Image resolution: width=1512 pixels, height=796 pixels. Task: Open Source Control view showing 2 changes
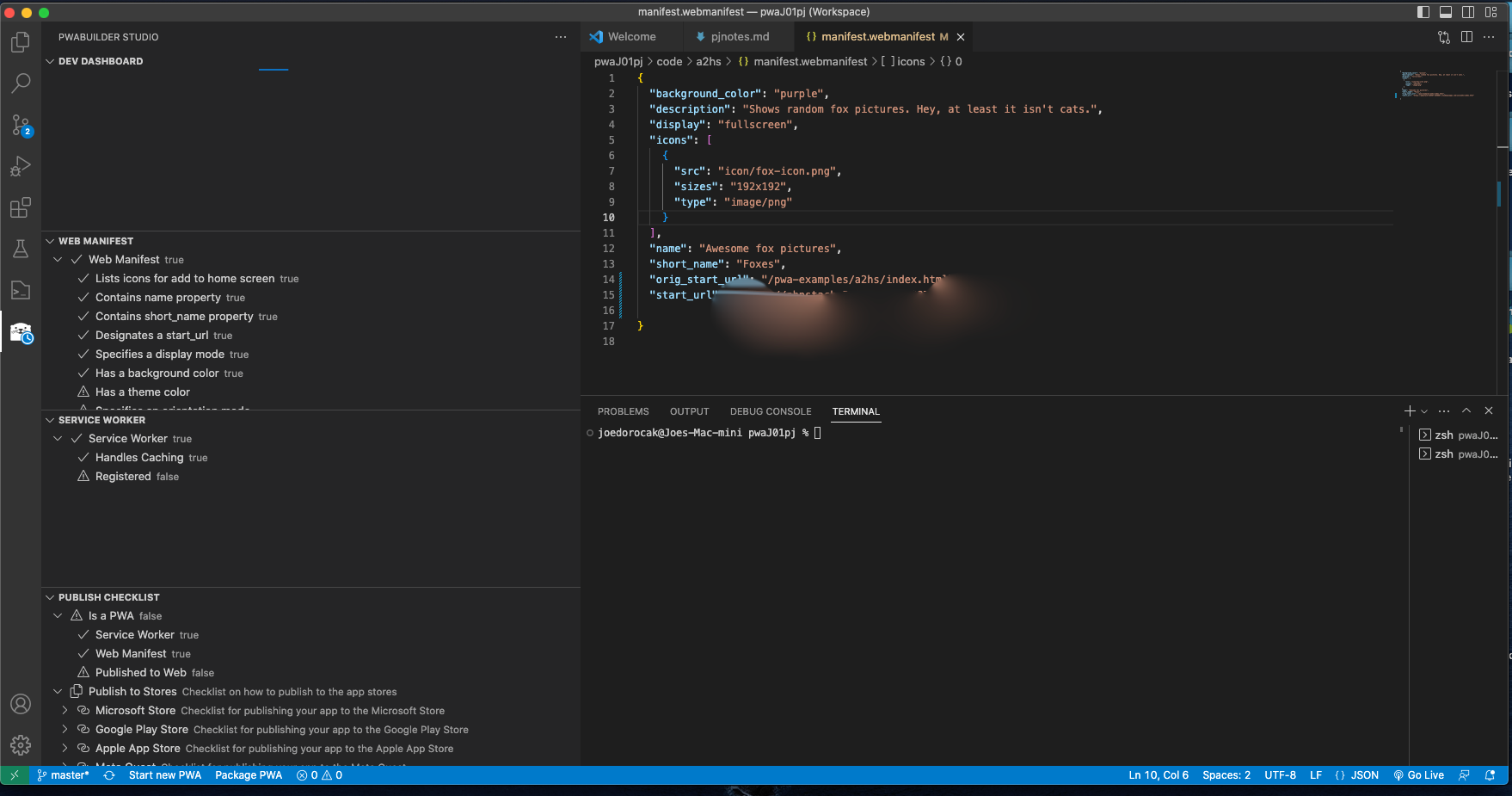pyautogui.click(x=21, y=125)
